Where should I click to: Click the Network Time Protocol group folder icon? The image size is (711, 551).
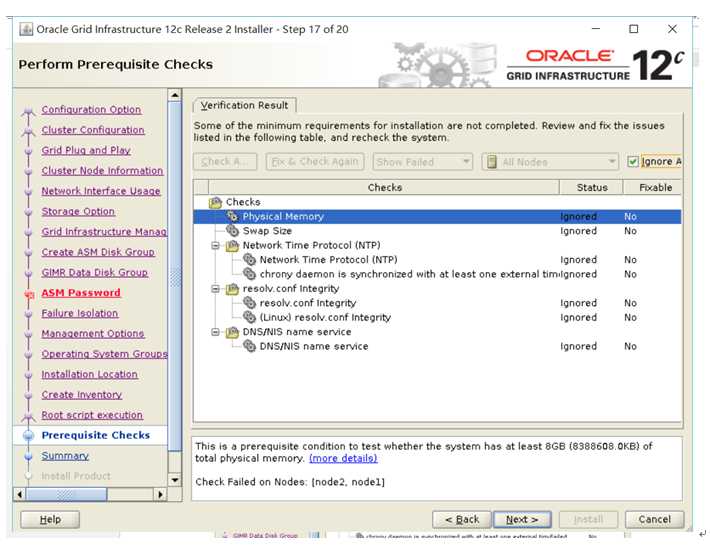[232, 245]
